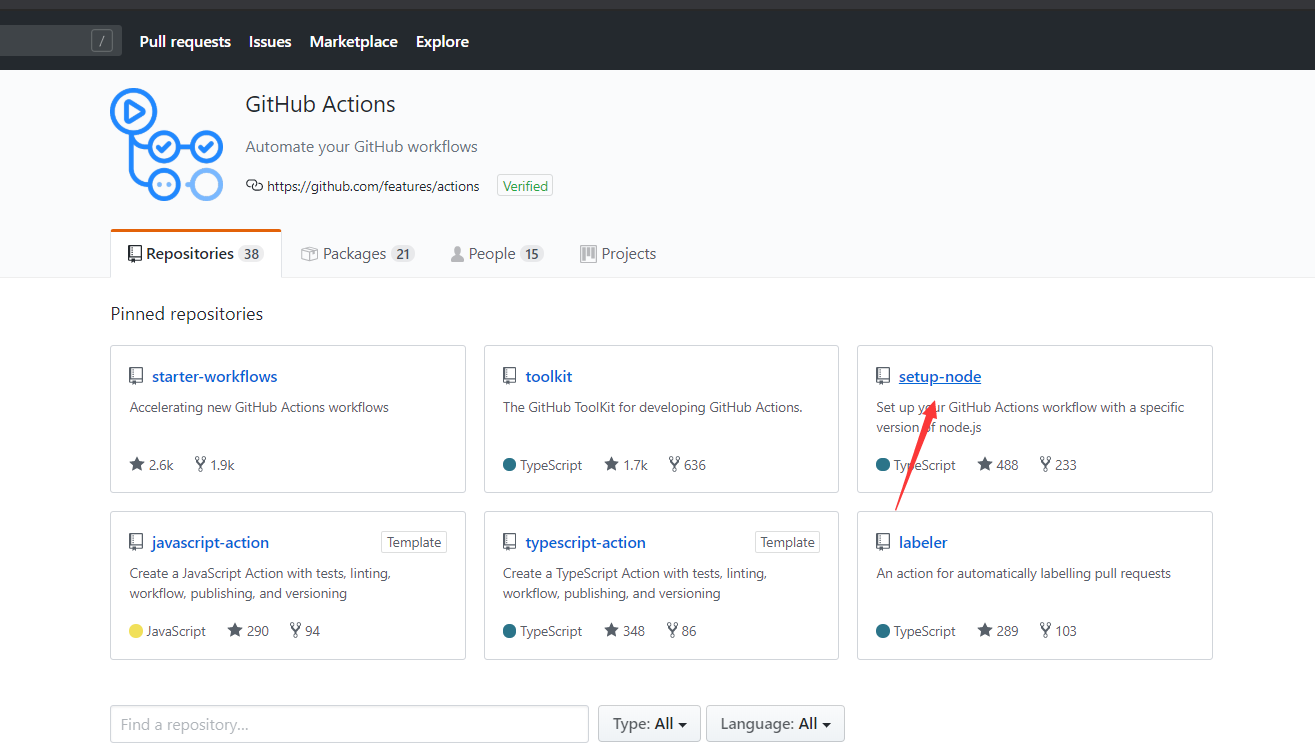Click the 2.6k star count on starter-workflows

click(161, 465)
